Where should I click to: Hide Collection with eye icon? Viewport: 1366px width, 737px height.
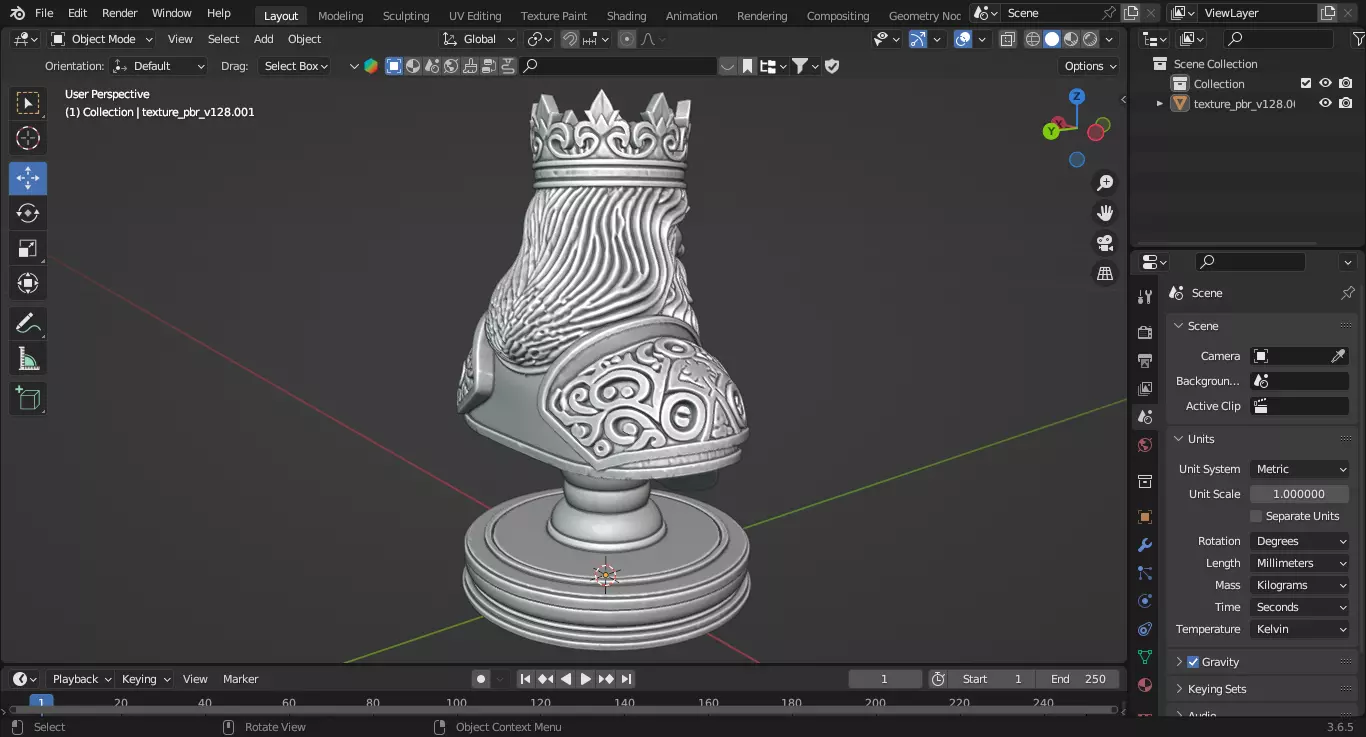pyautogui.click(x=1325, y=83)
